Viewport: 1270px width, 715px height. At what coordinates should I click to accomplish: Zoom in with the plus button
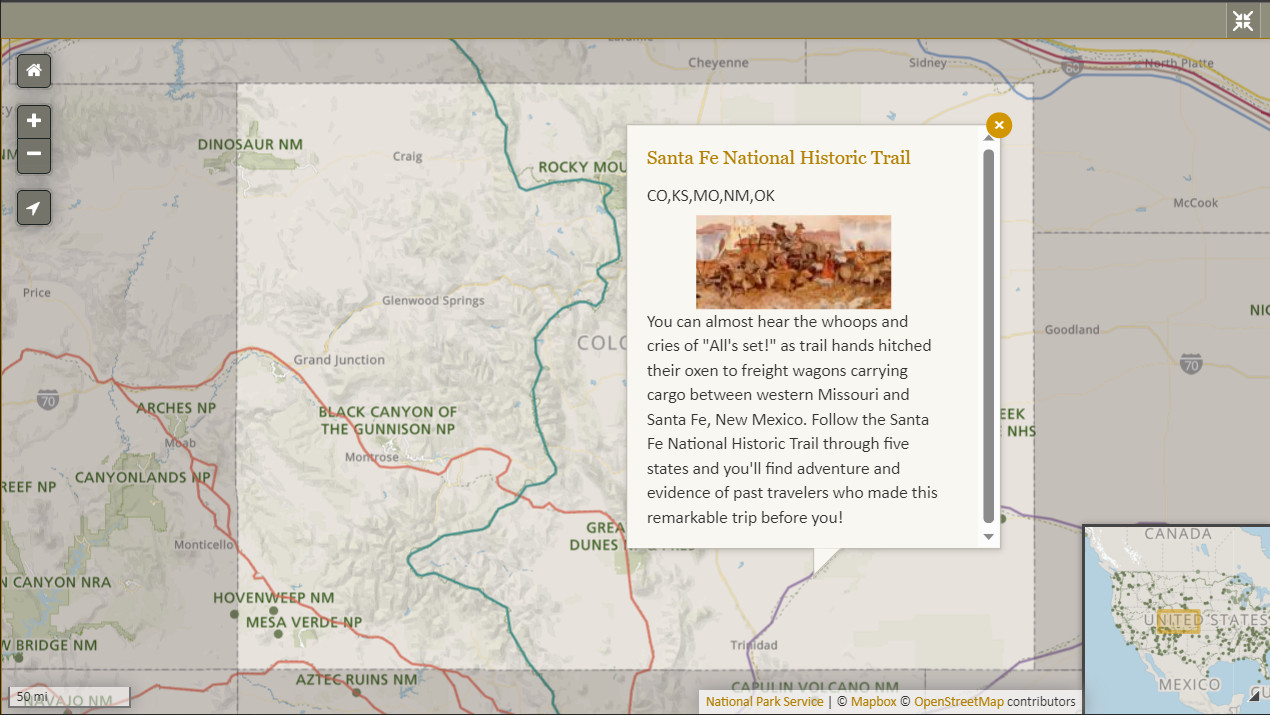[x=34, y=121]
